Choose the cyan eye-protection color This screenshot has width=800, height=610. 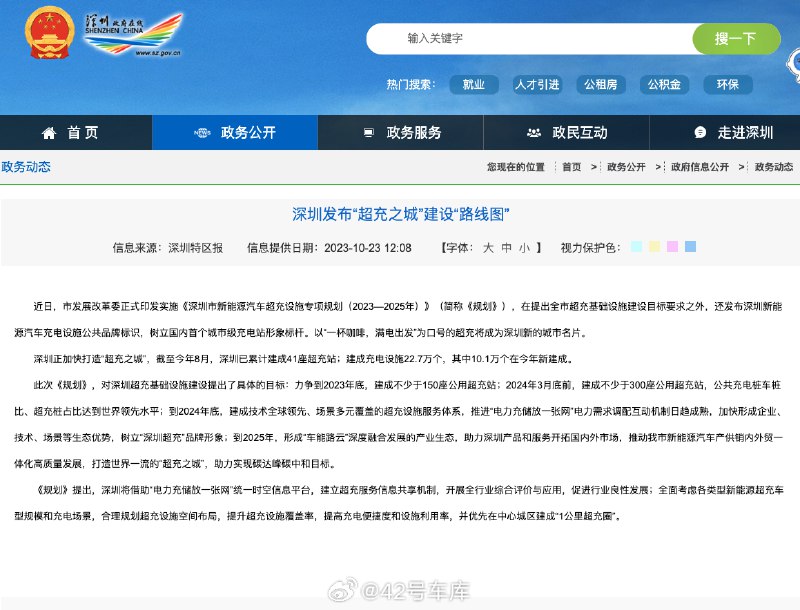click(636, 247)
